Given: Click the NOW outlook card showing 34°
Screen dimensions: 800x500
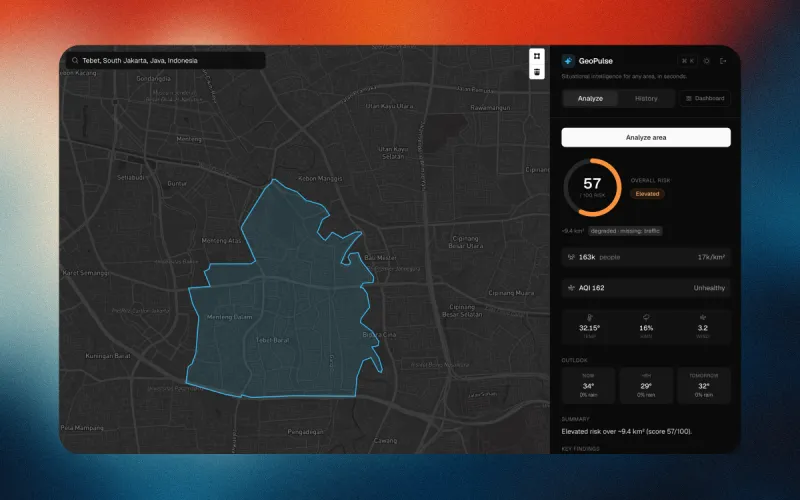Looking at the screenshot, I should (588, 386).
